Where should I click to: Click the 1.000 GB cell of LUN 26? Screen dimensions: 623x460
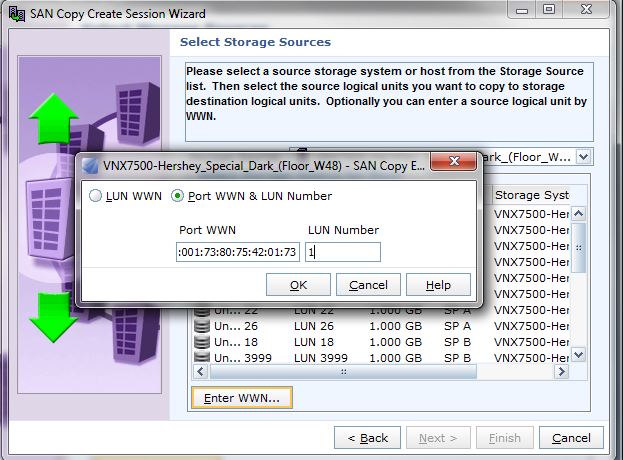click(x=395, y=326)
